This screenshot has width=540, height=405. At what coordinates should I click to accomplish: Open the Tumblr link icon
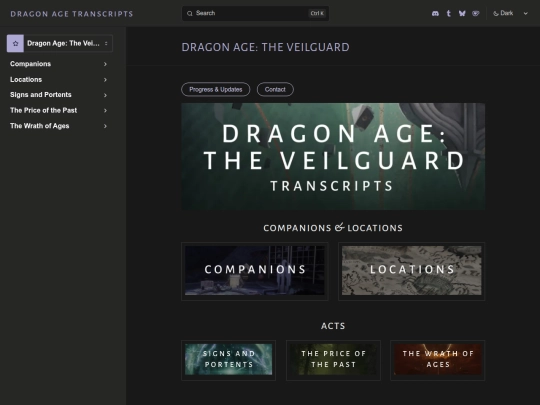click(x=448, y=13)
